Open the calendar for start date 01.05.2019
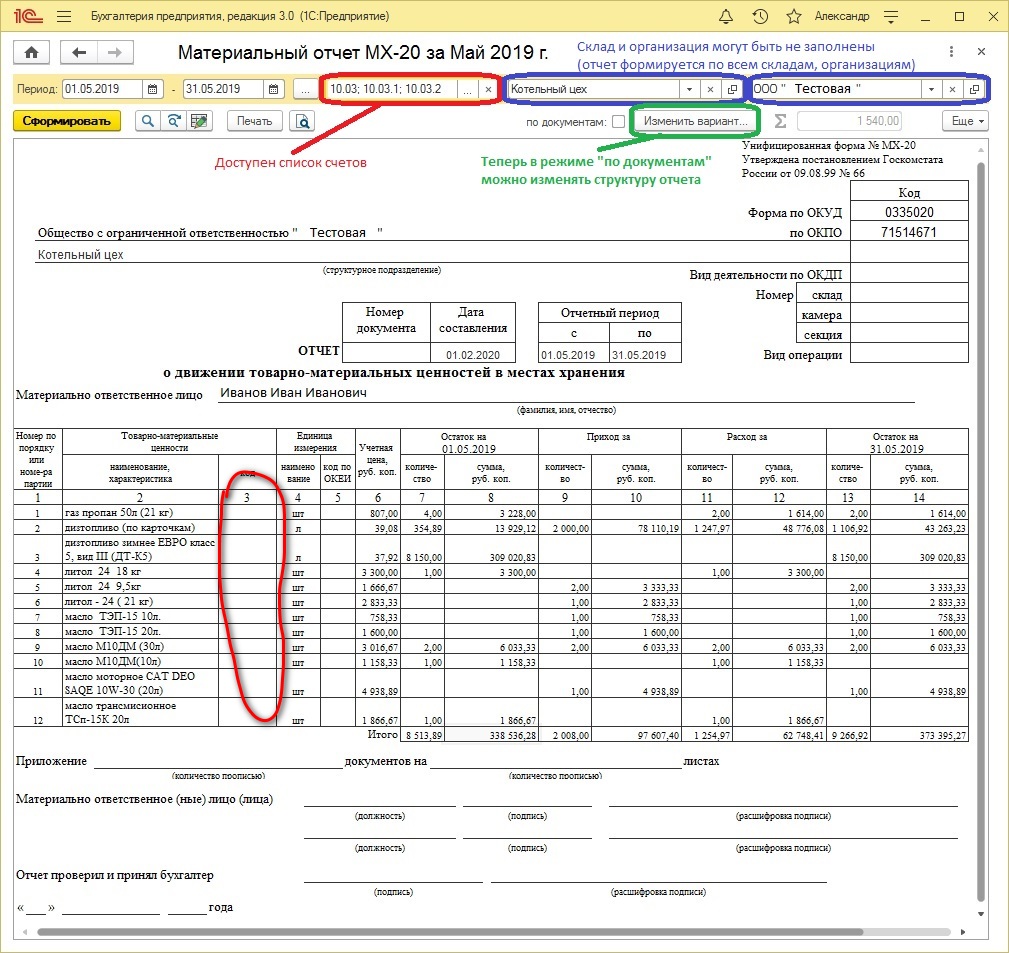This screenshot has width=1009, height=953. (x=153, y=89)
